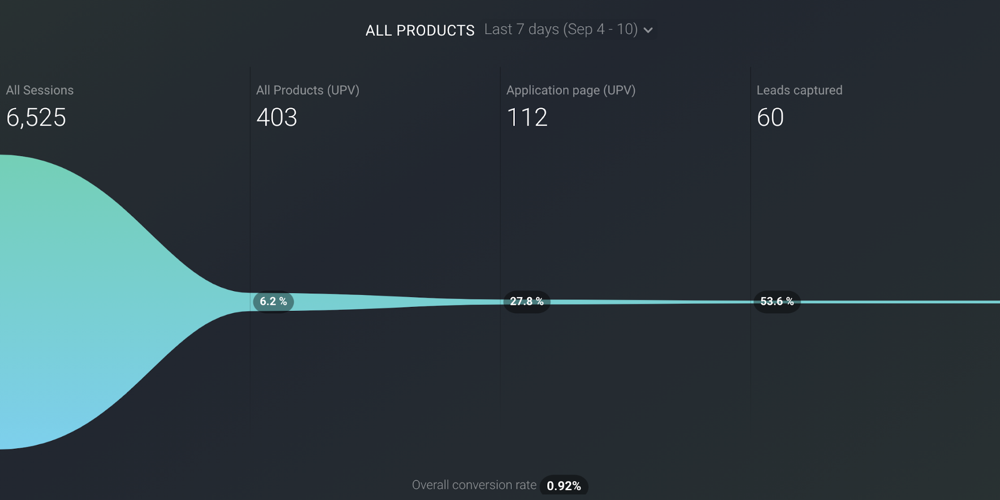Click the 6.2 % conversion badge
The image size is (1000, 500).
273,301
